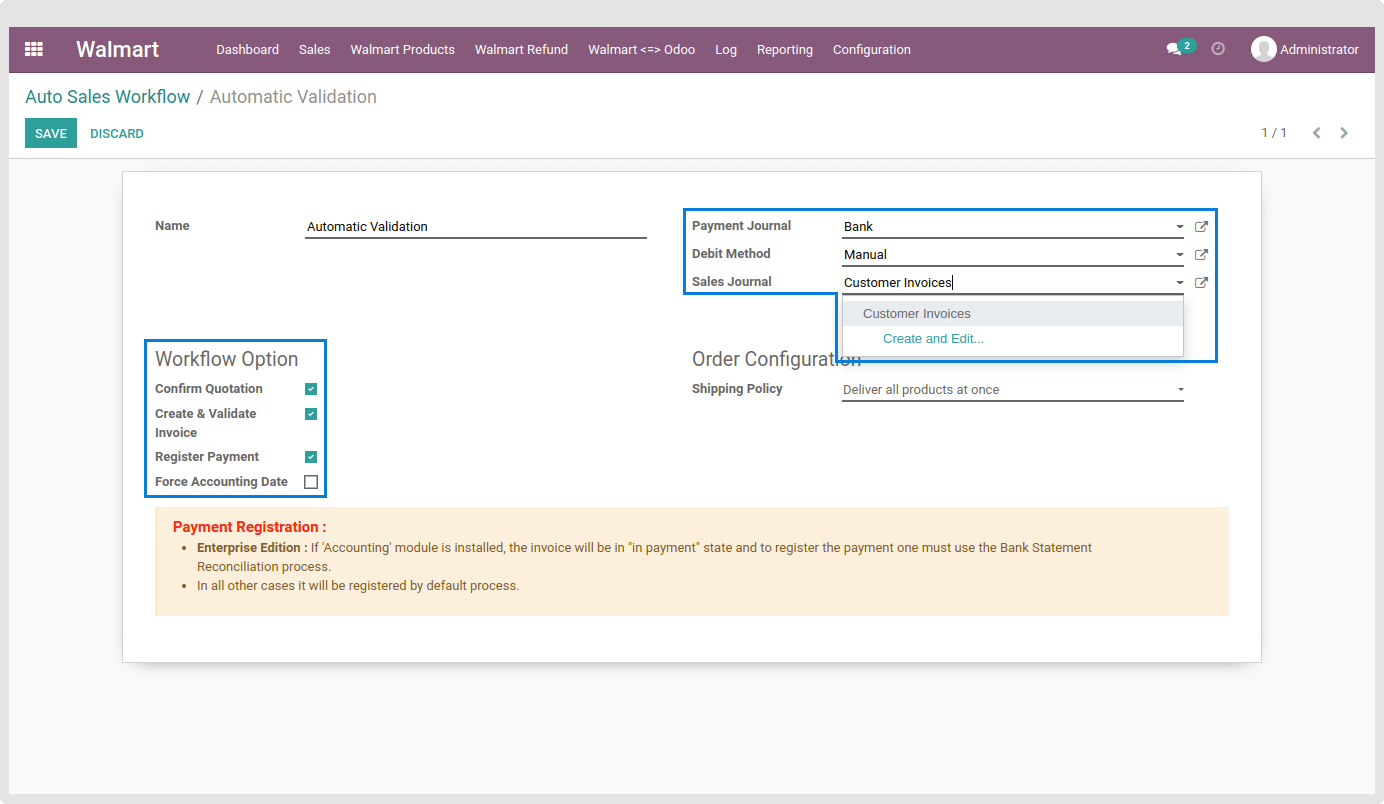Uncheck Confirm Quotation checkbox
This screenshot has width=1384, height=804.
tap(311, 389)
